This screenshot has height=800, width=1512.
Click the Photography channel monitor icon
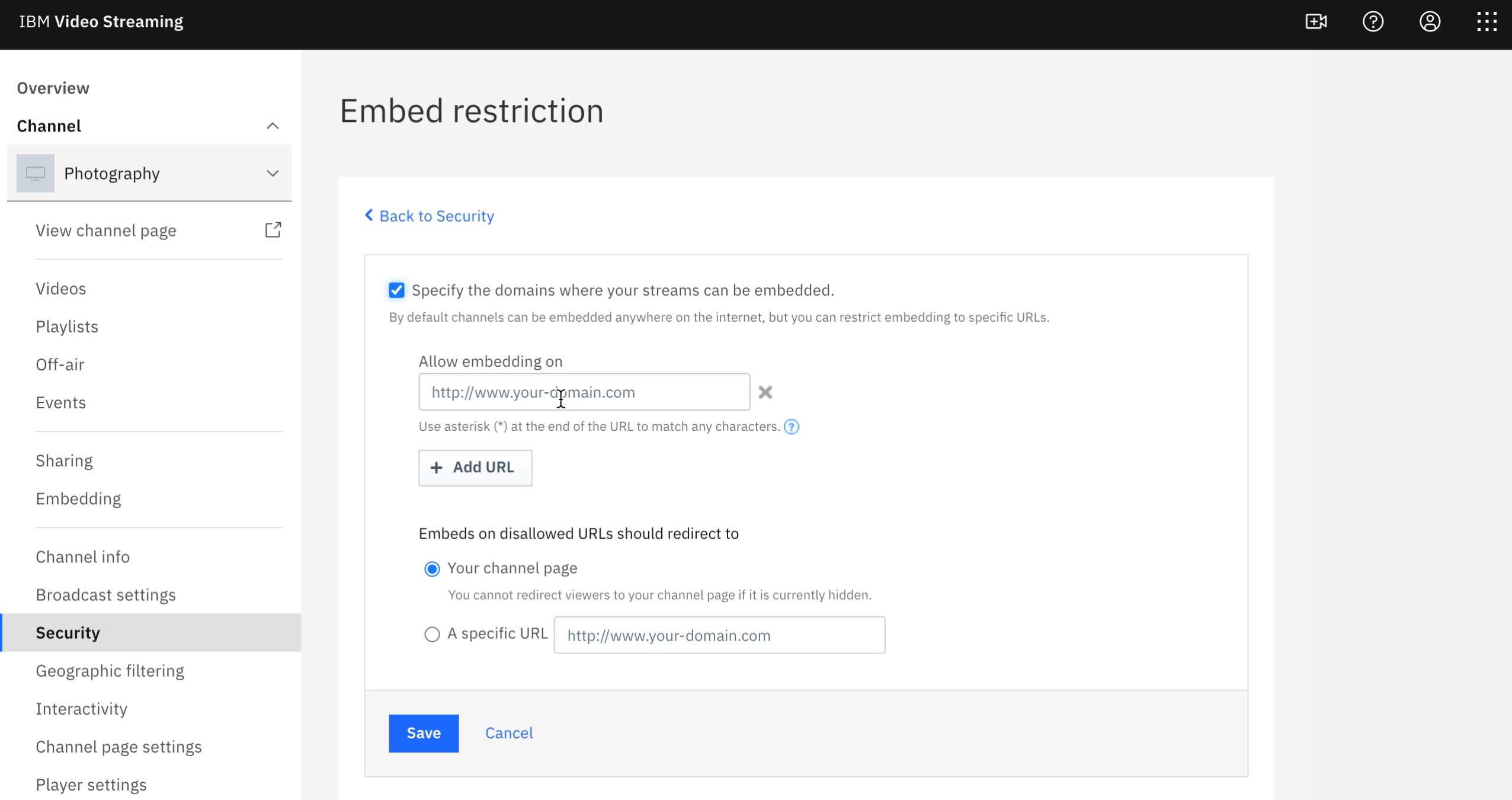point(36,172)
